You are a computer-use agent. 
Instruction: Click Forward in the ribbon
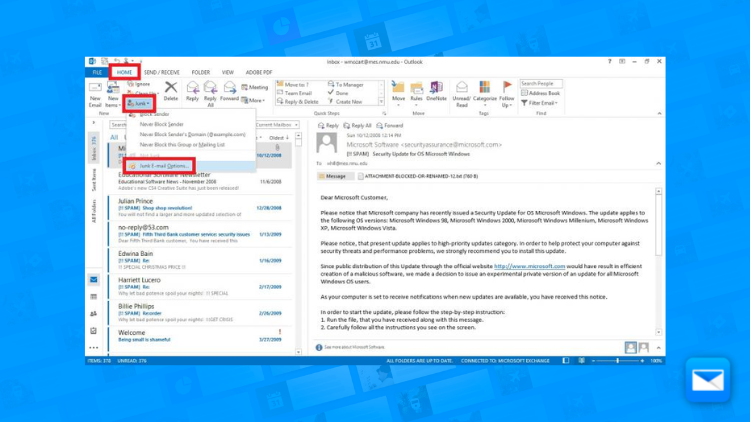click(229, 91)
